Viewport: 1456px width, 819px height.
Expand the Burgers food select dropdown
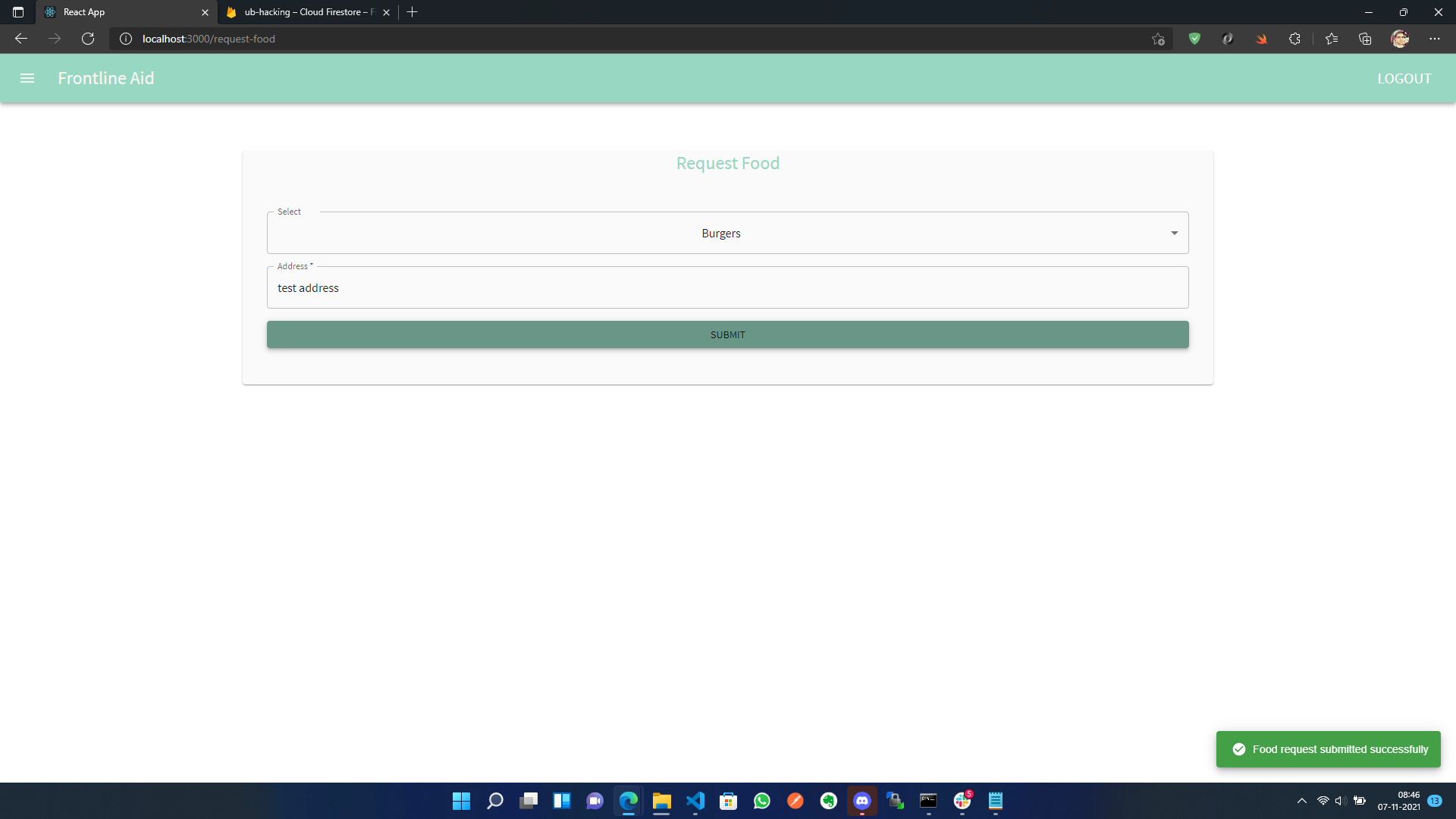[727, 233]
